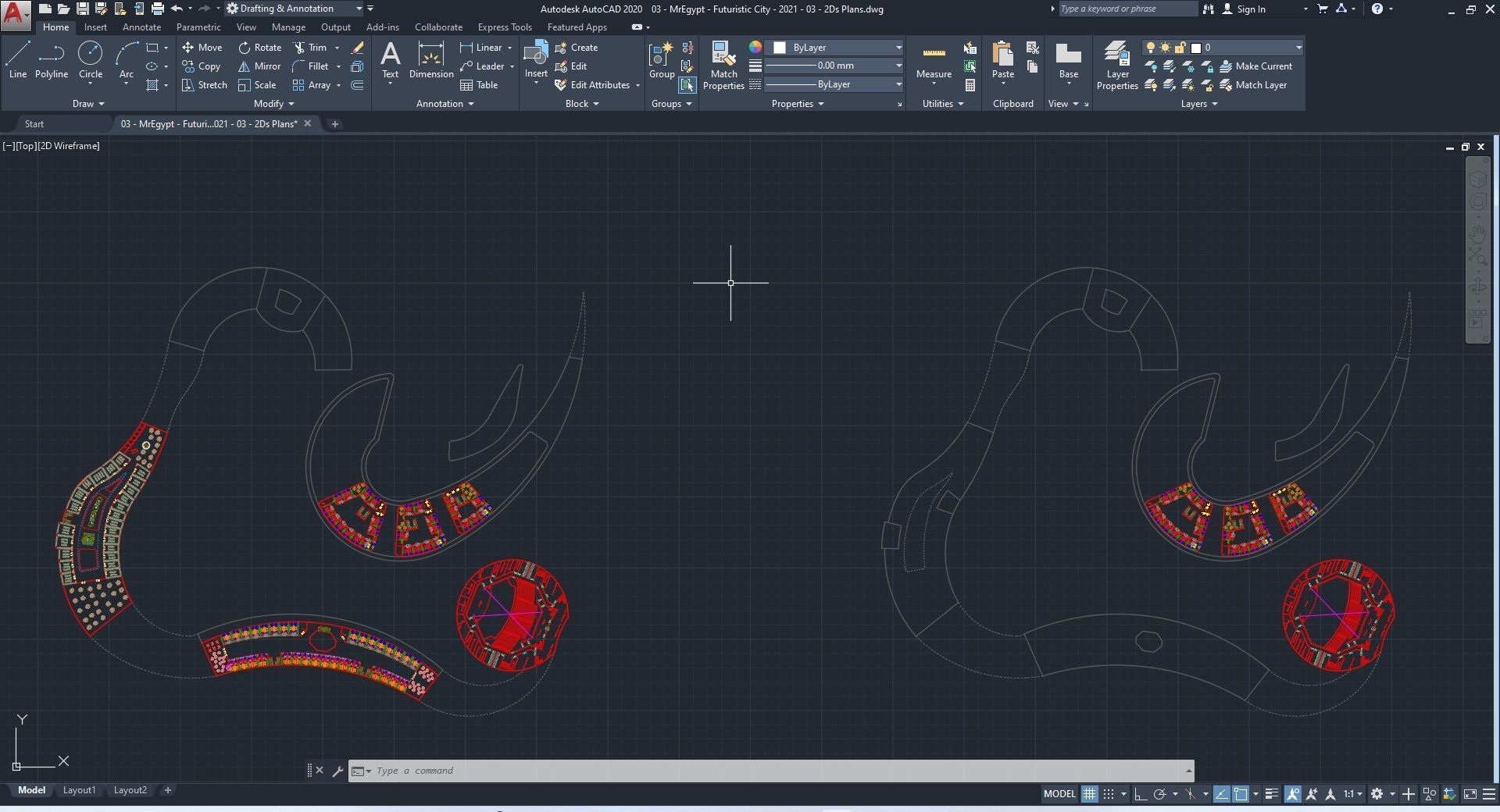Expand the Draw panel
1500x812 pixels.
pos(88,104)
